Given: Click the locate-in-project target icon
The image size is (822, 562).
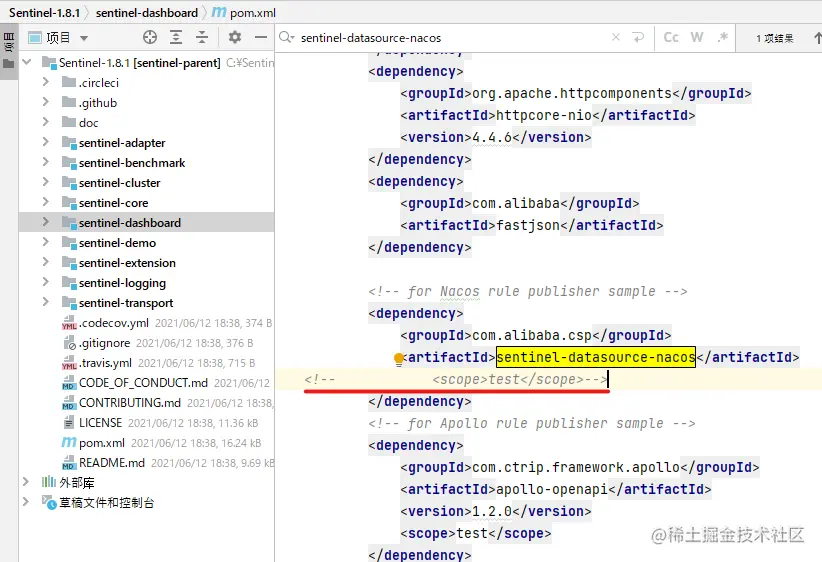Looking at the screenshot, I should (150, 37).
